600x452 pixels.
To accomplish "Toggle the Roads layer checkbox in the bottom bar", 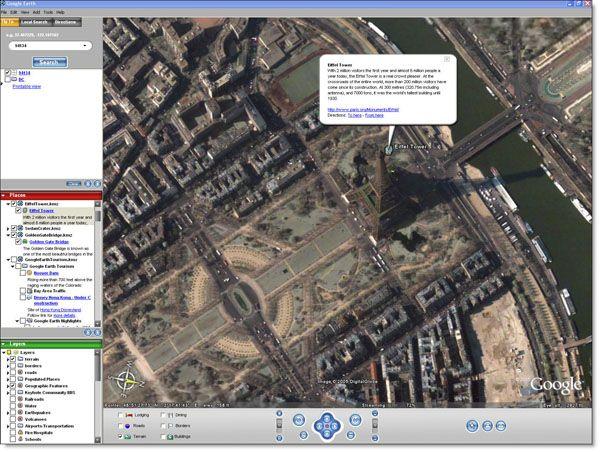I will tap(122, 425).
